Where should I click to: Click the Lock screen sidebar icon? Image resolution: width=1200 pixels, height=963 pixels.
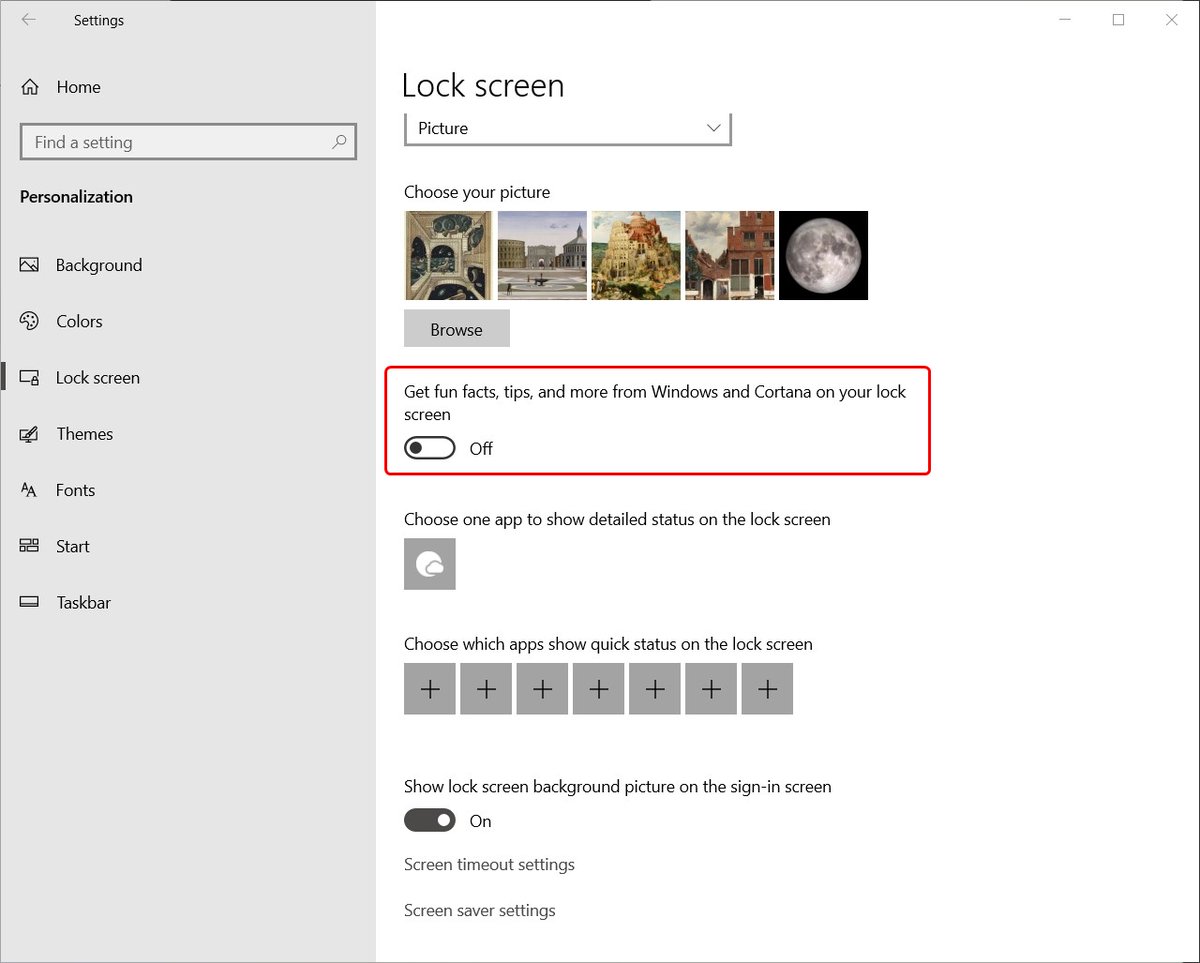coord(29,378)
